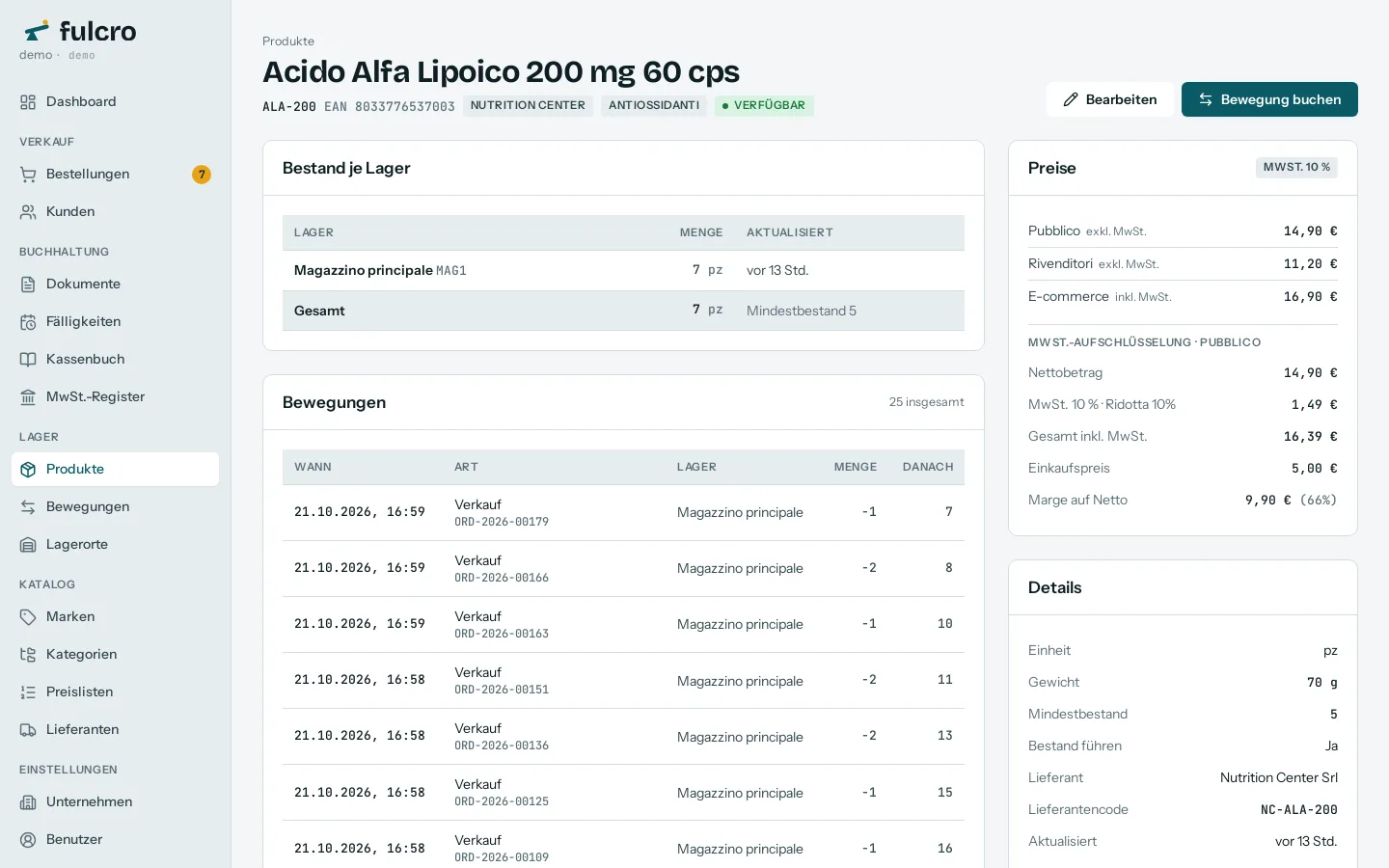1389x868 pixels.
Task: Click supplier code NC-ALA-200
Action: click(x=1299, y=810)
